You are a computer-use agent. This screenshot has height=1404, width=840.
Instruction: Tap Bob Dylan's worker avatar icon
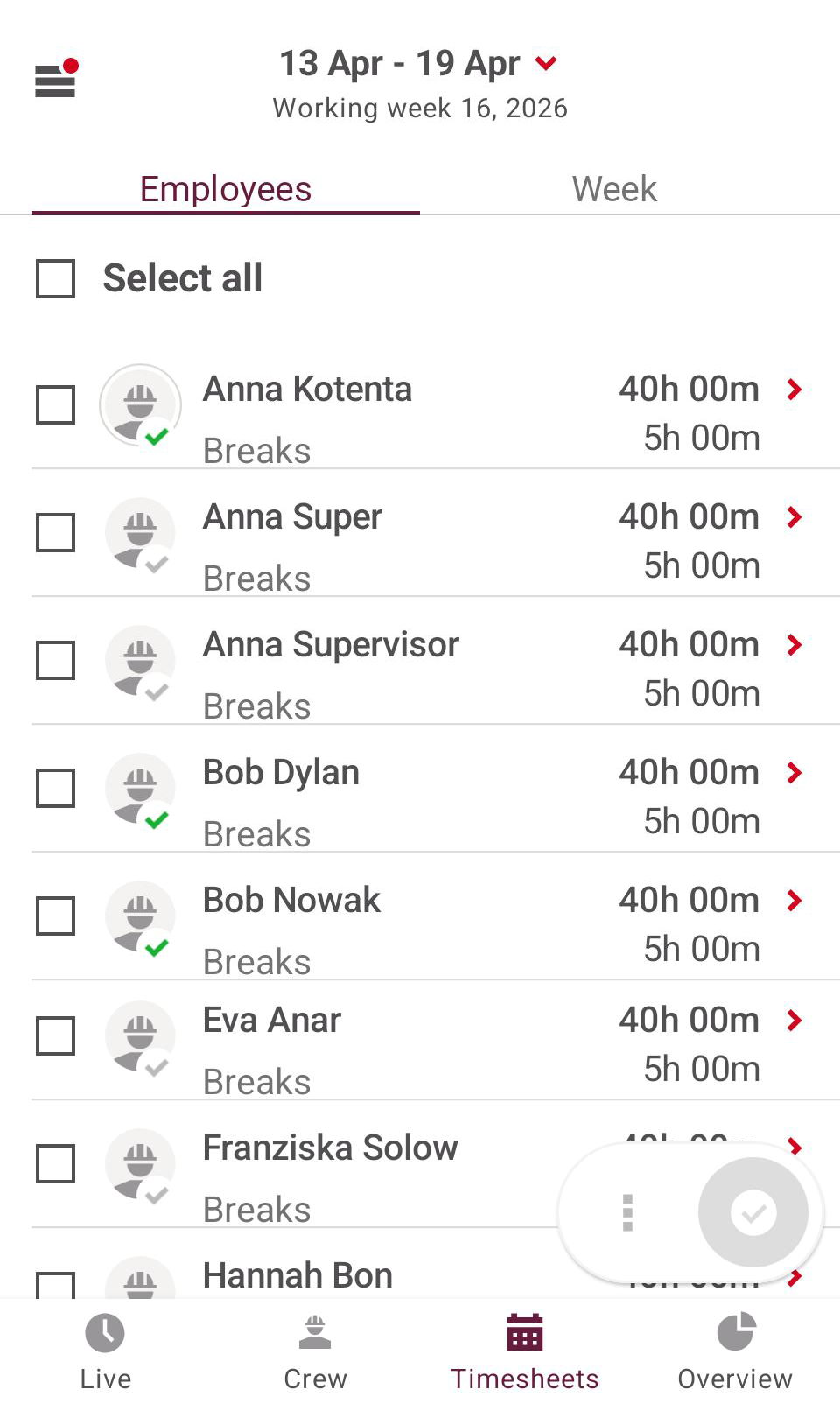140,789
